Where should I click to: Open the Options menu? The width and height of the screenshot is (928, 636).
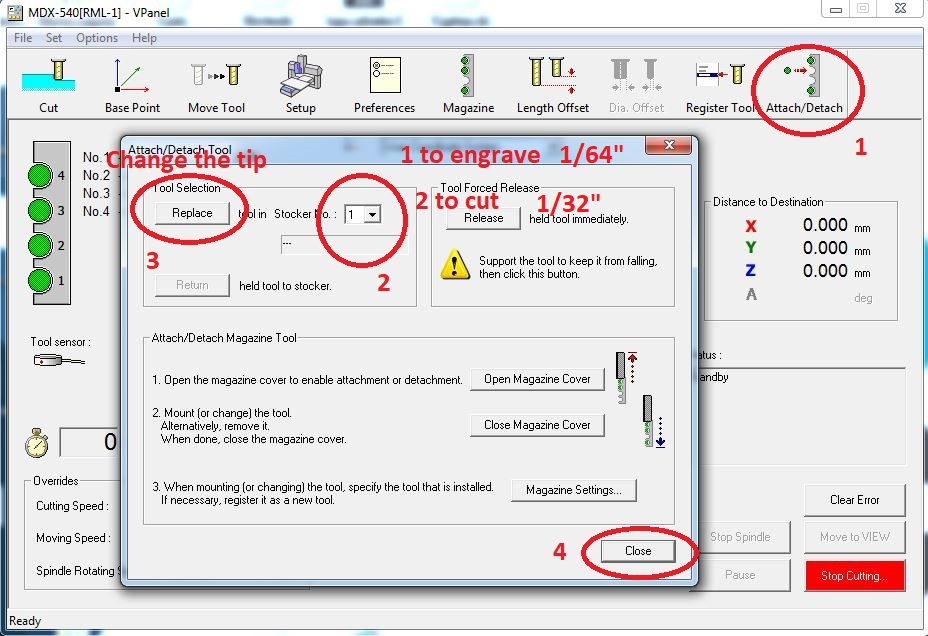(97, 38)
